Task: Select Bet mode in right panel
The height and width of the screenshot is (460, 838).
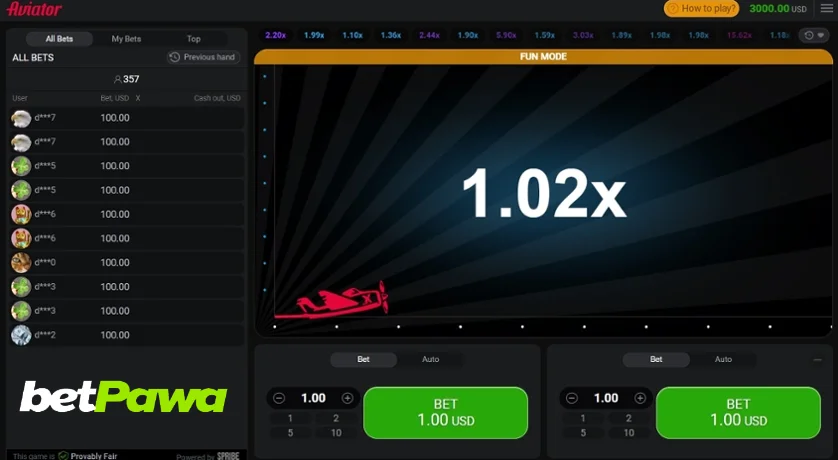Action: coord(656,359)
